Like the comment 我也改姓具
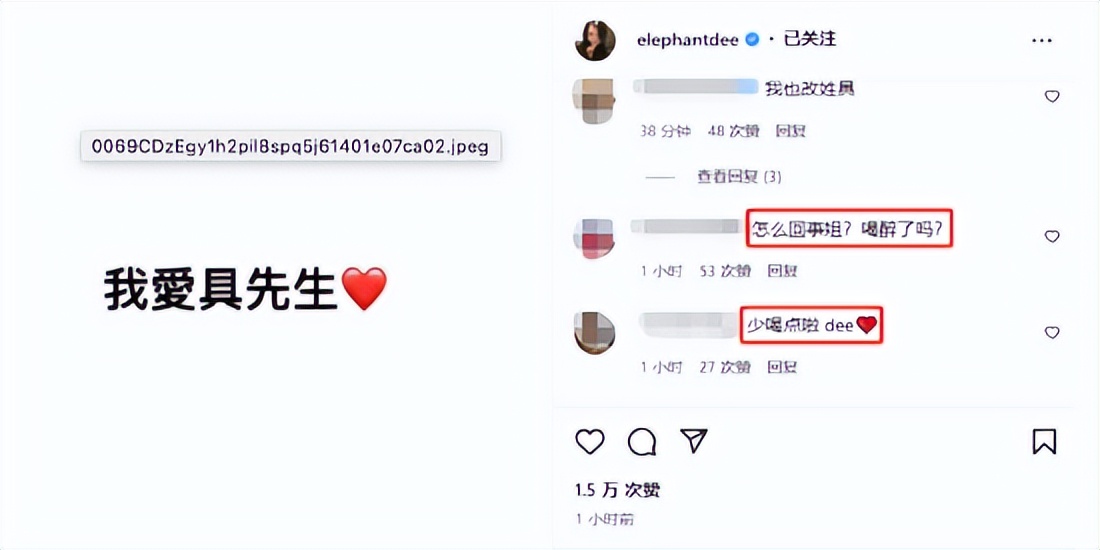 1052,96
